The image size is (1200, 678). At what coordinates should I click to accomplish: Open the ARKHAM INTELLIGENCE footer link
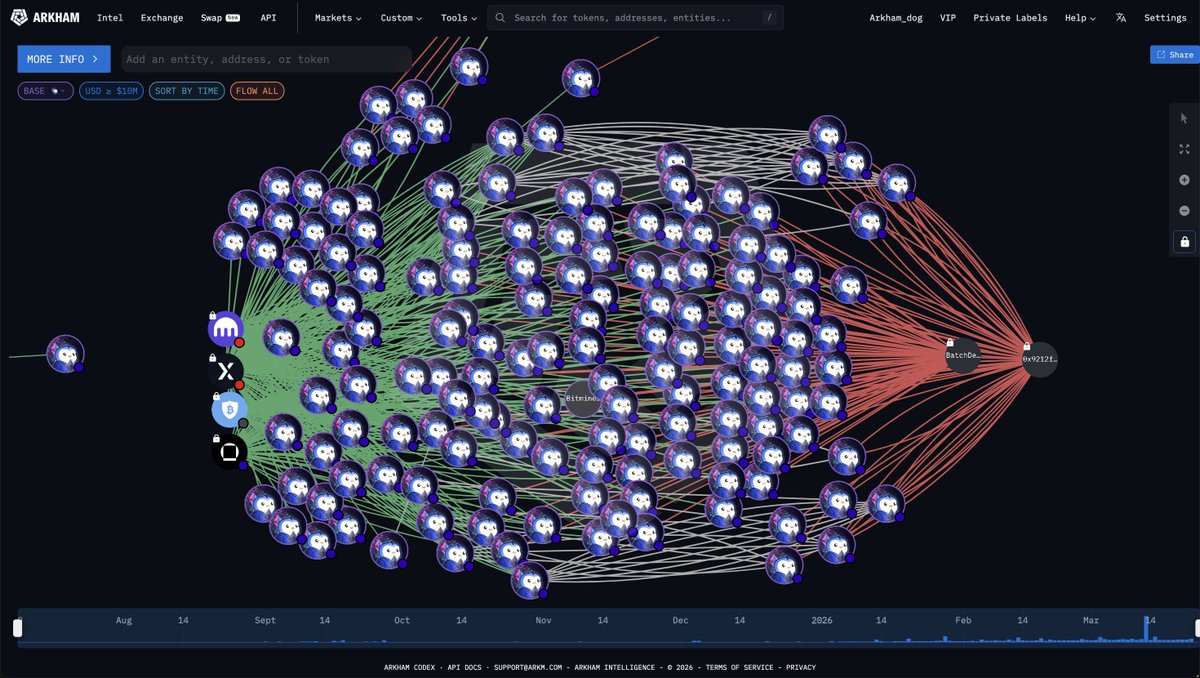[x=615, y=667]
